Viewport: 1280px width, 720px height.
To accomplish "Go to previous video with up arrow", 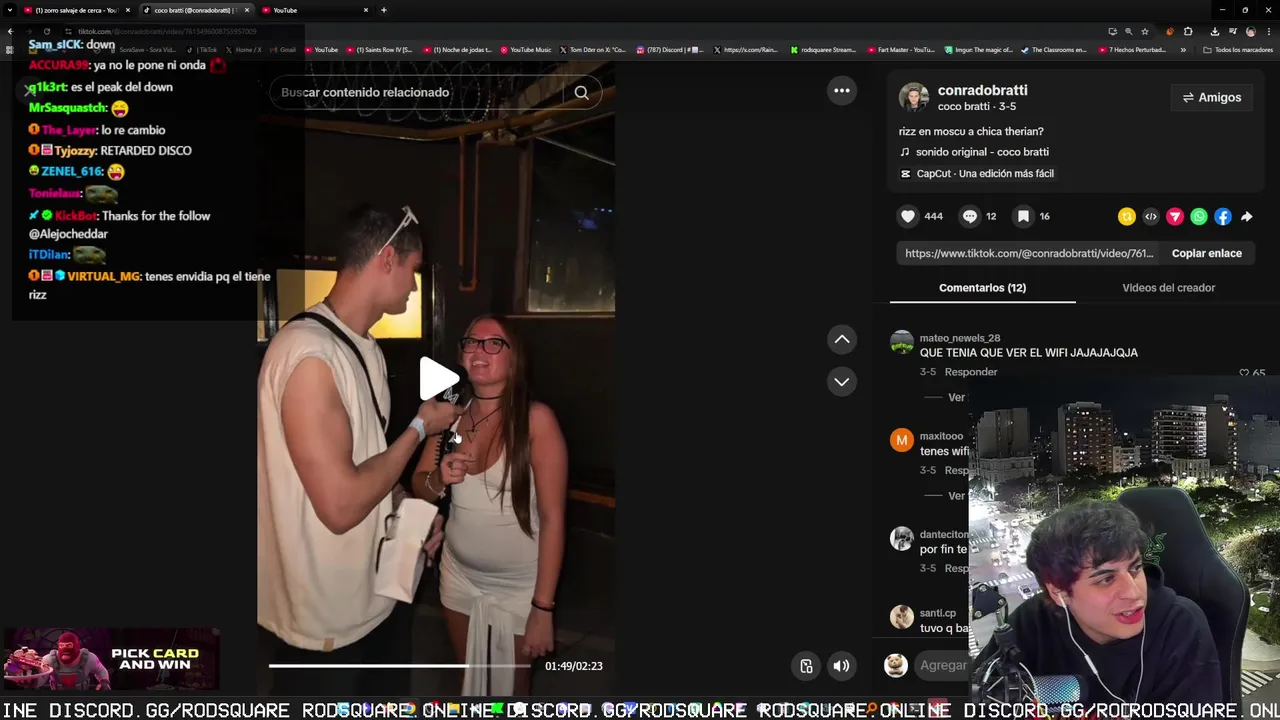I will [842, 340].
